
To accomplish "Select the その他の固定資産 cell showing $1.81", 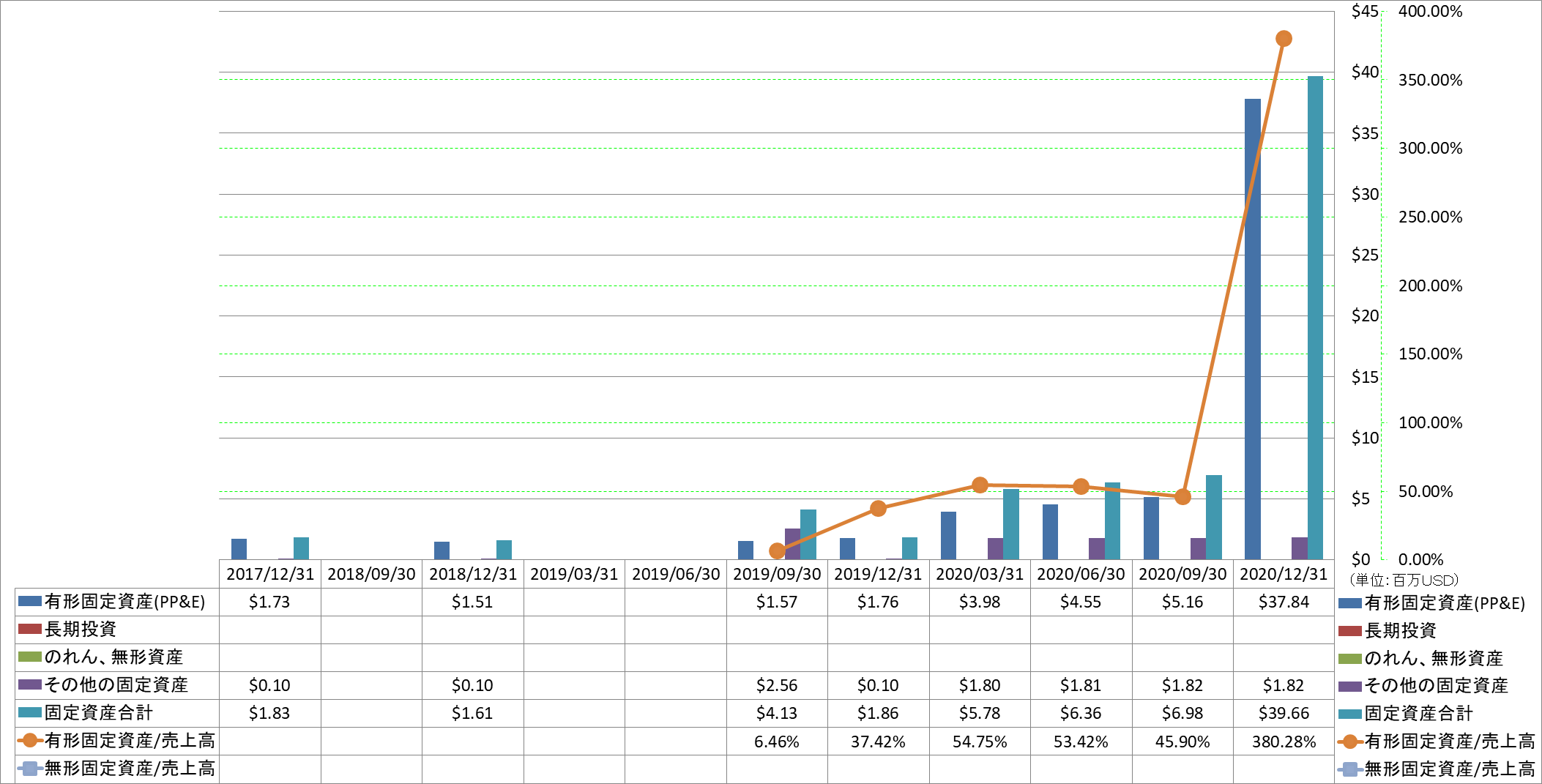I will 1081,685.
